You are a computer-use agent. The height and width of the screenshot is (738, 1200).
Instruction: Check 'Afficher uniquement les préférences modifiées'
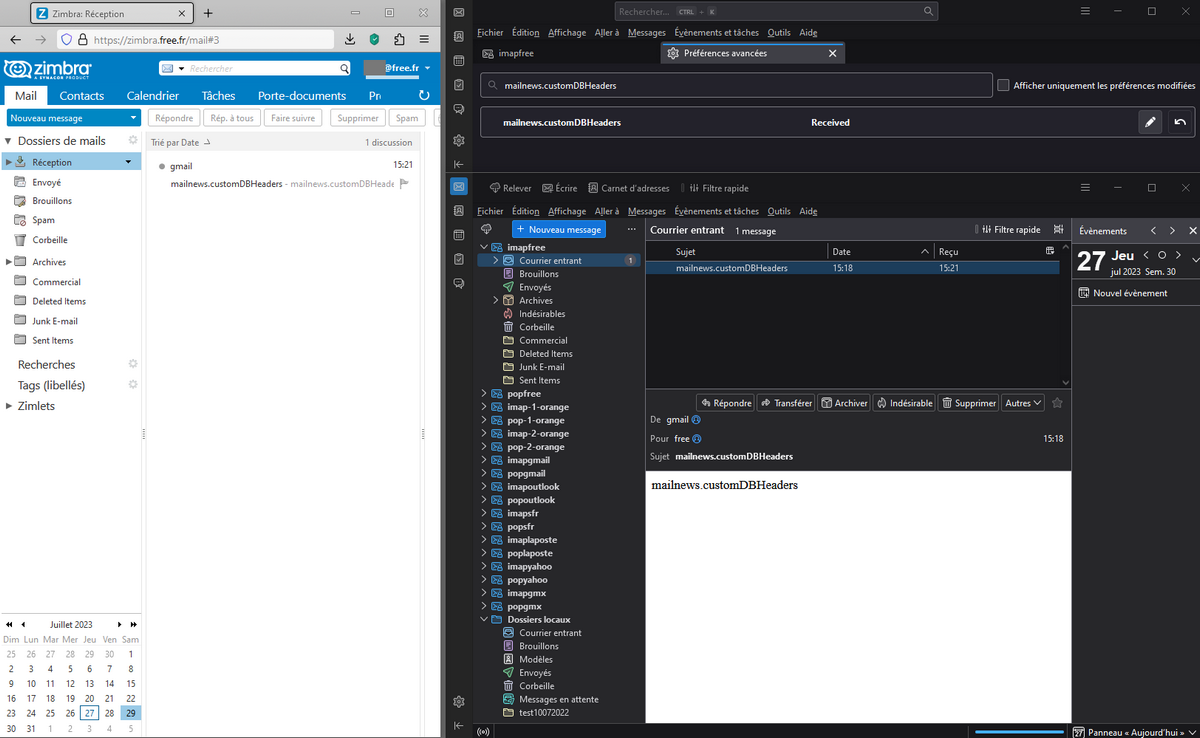[1003, 86]
